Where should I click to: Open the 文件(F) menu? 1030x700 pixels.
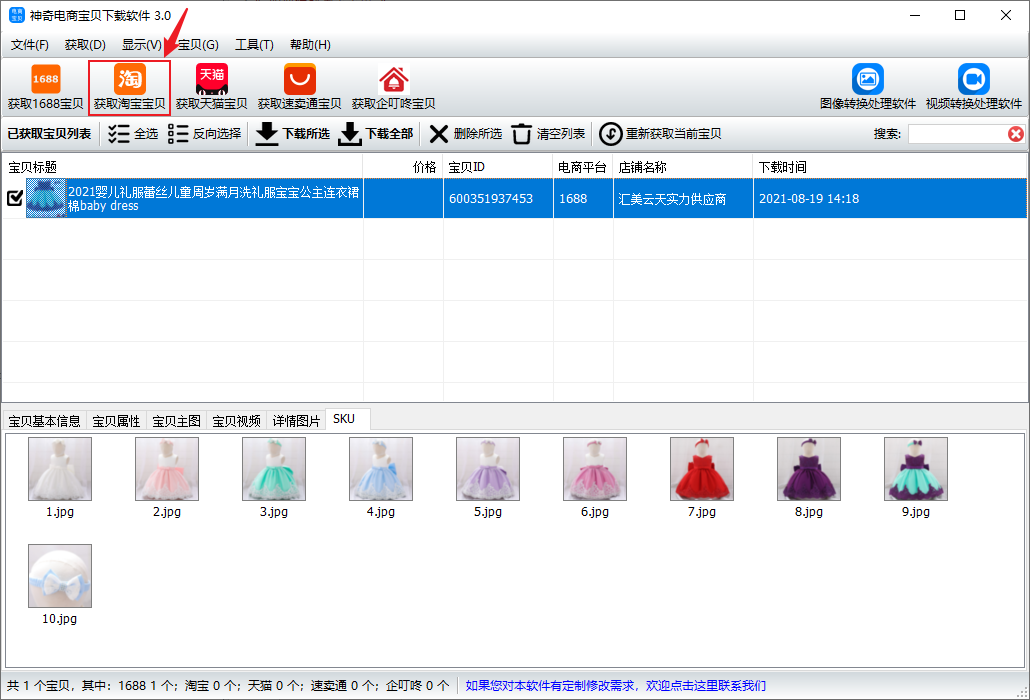[30, 45]
